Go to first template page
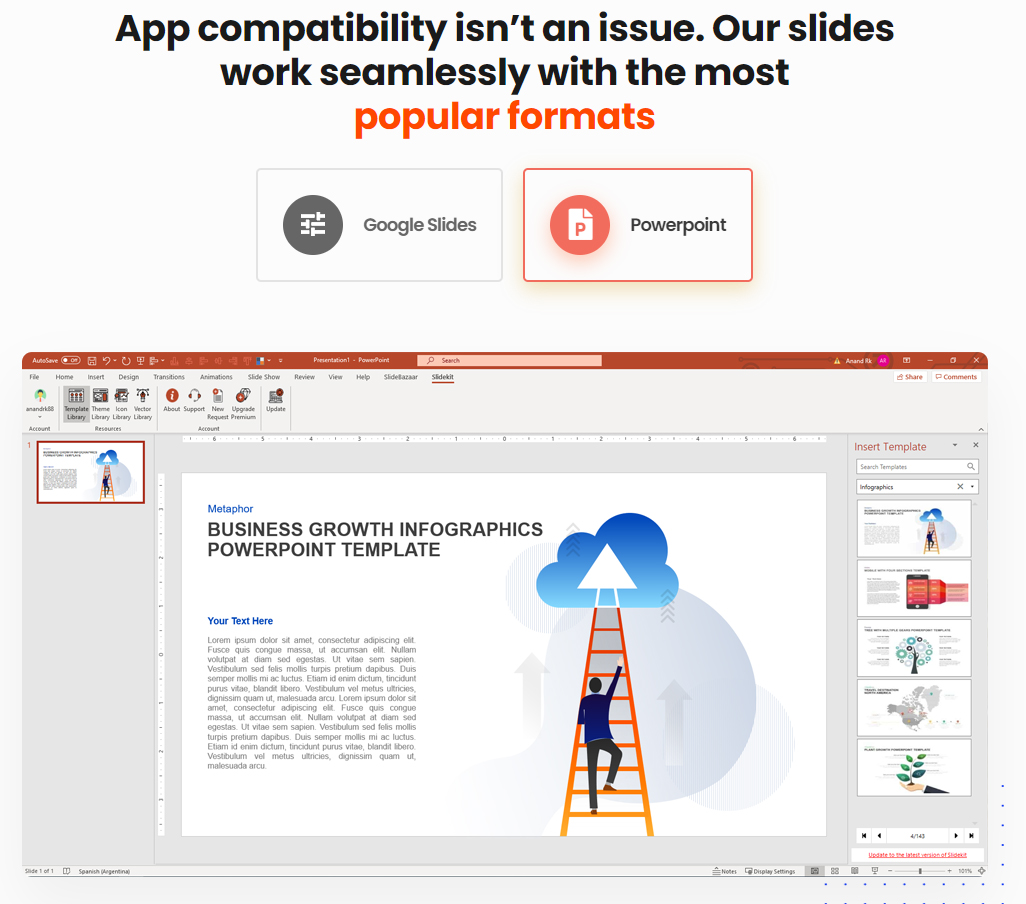 pyautogui.click(x=864, y=835)
